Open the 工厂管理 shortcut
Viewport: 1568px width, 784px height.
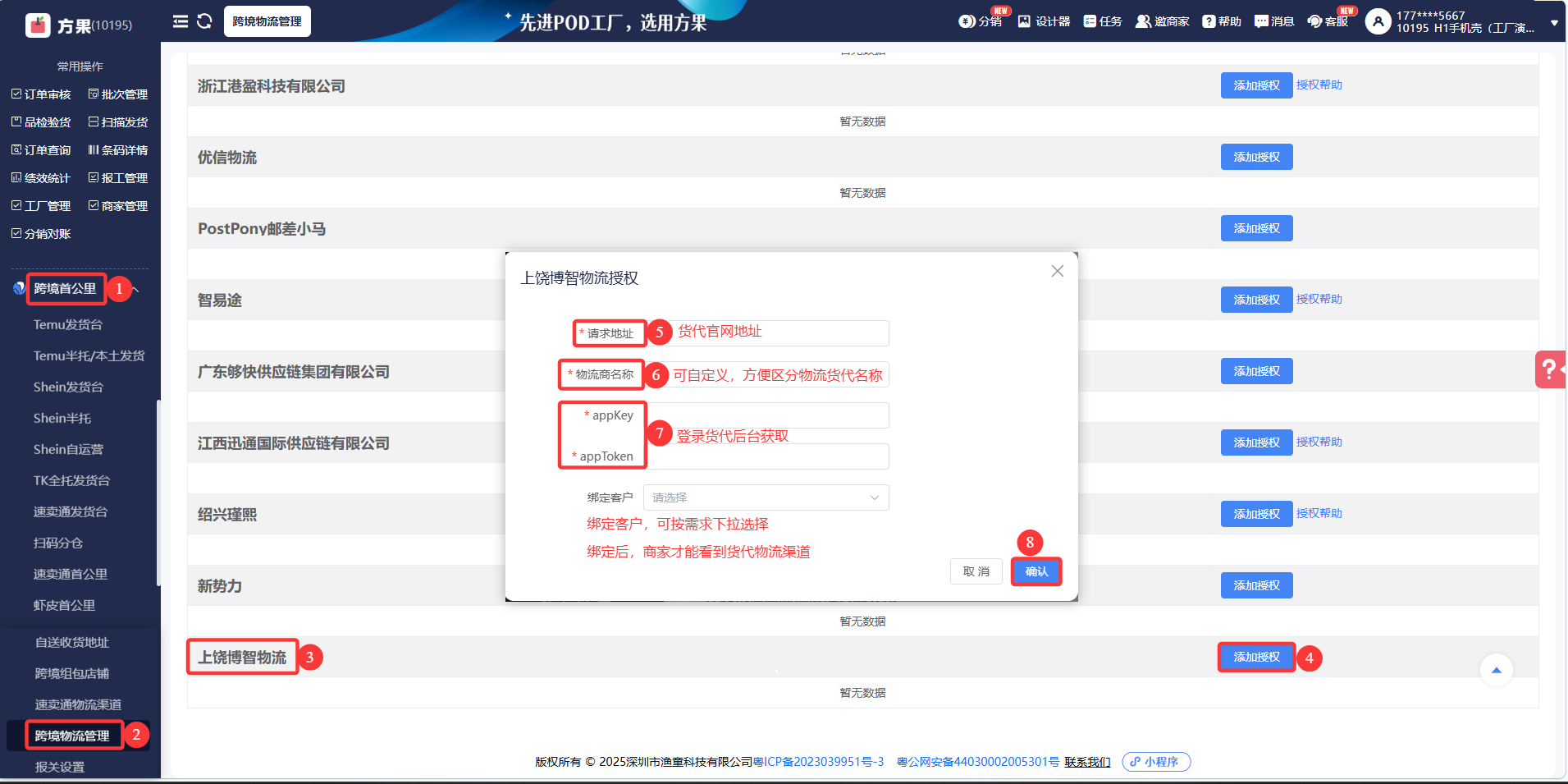click(x=41, y=206)
